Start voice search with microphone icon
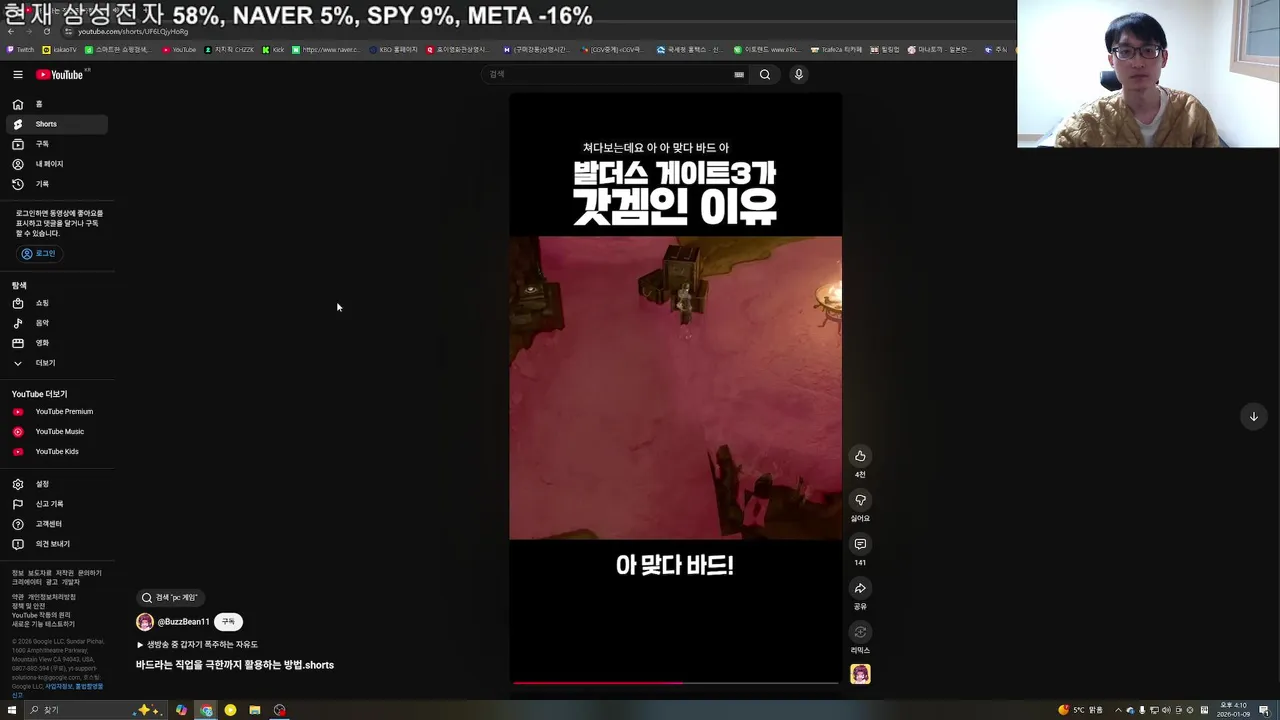The image size is (1280, 720). click(x=798, y=74)
